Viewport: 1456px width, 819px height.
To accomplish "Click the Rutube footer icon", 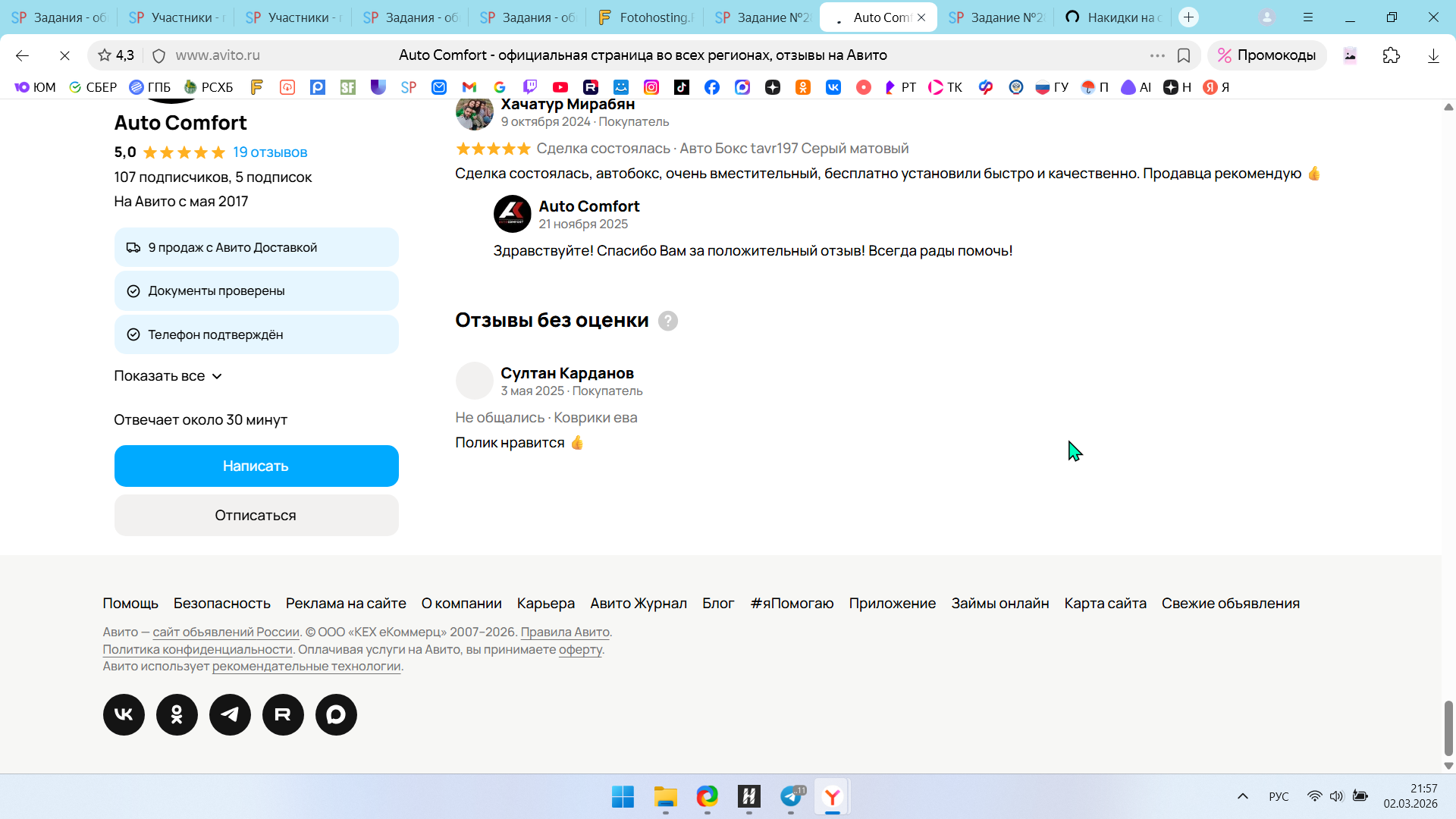I will click(x=283, y=714).
